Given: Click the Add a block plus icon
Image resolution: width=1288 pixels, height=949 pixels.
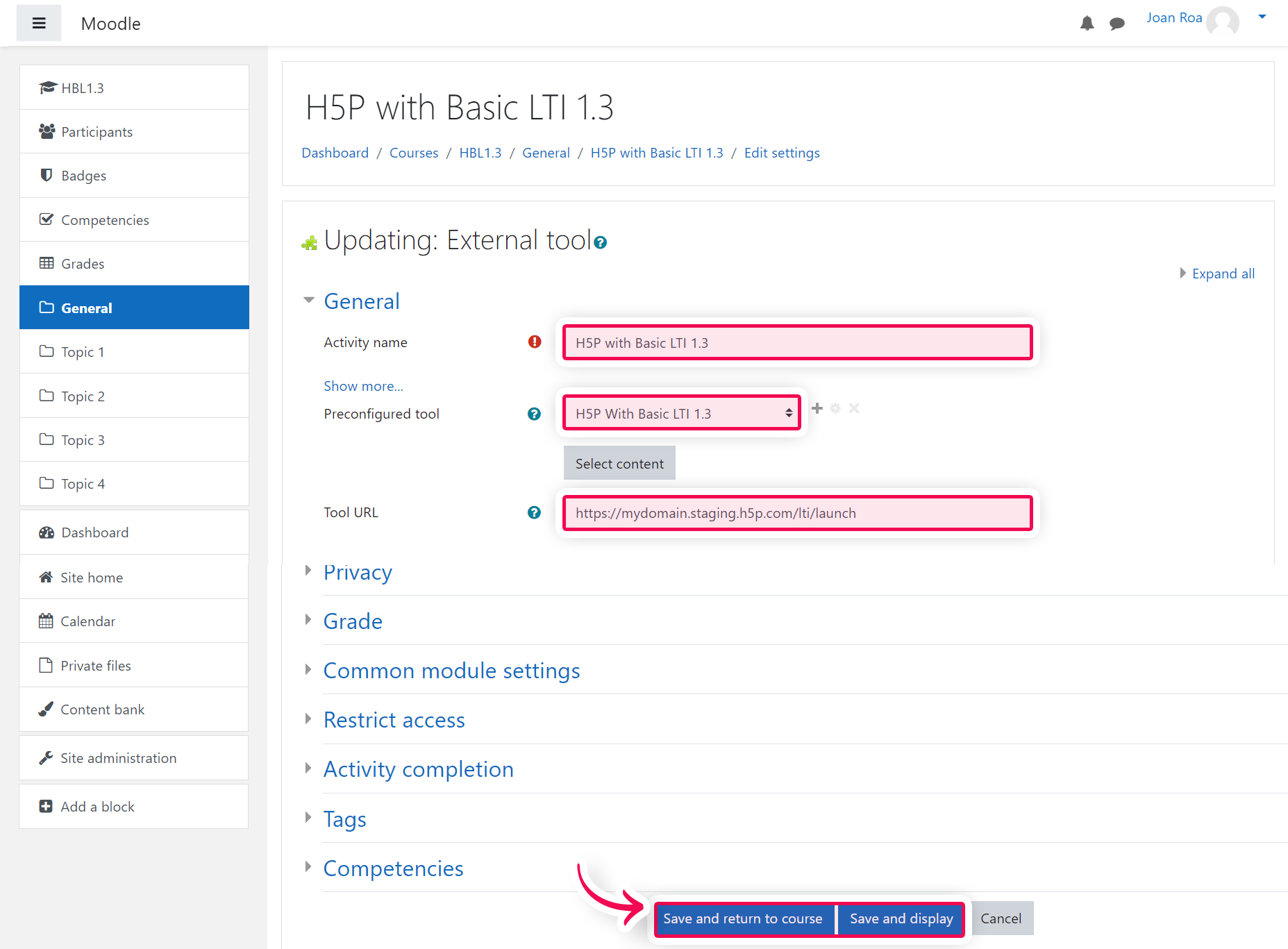Looking at the screenshot, I should pos(46,806).
